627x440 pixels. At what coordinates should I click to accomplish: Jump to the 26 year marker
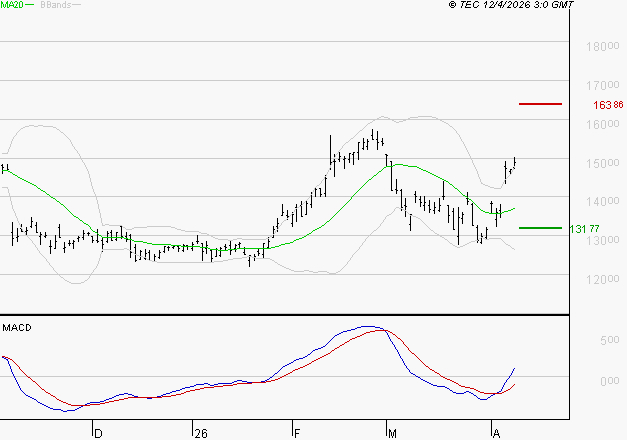(200, 433)
